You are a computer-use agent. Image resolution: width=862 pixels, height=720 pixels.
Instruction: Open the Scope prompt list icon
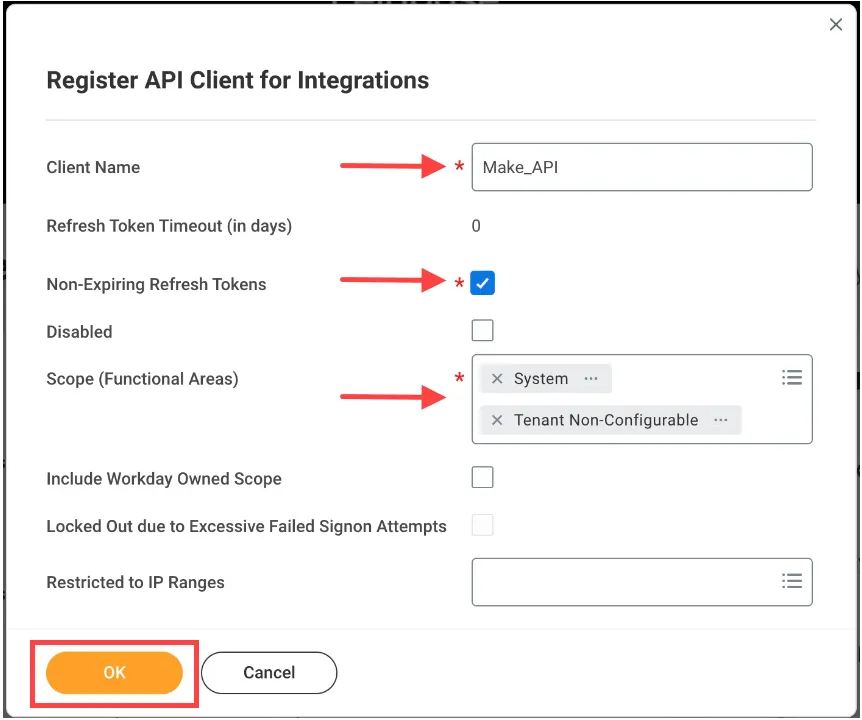coord(792,377)
